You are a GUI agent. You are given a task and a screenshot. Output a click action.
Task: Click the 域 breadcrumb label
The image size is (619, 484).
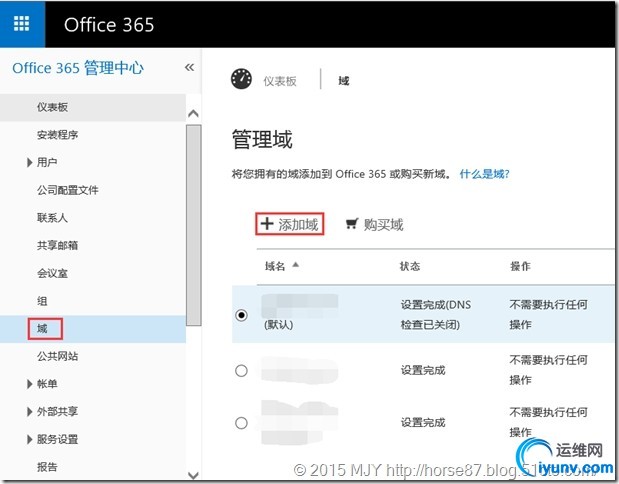(x=343, y=81)
